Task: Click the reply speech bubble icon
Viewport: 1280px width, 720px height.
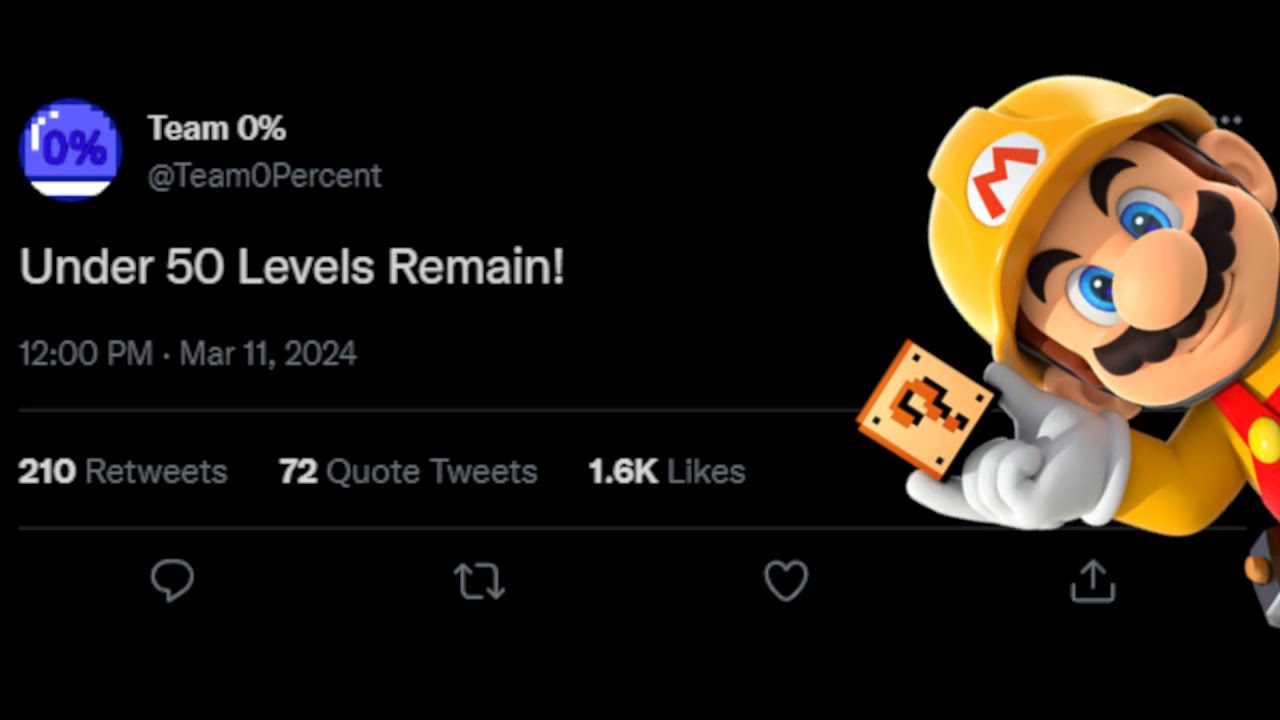Action: [172, 580]
